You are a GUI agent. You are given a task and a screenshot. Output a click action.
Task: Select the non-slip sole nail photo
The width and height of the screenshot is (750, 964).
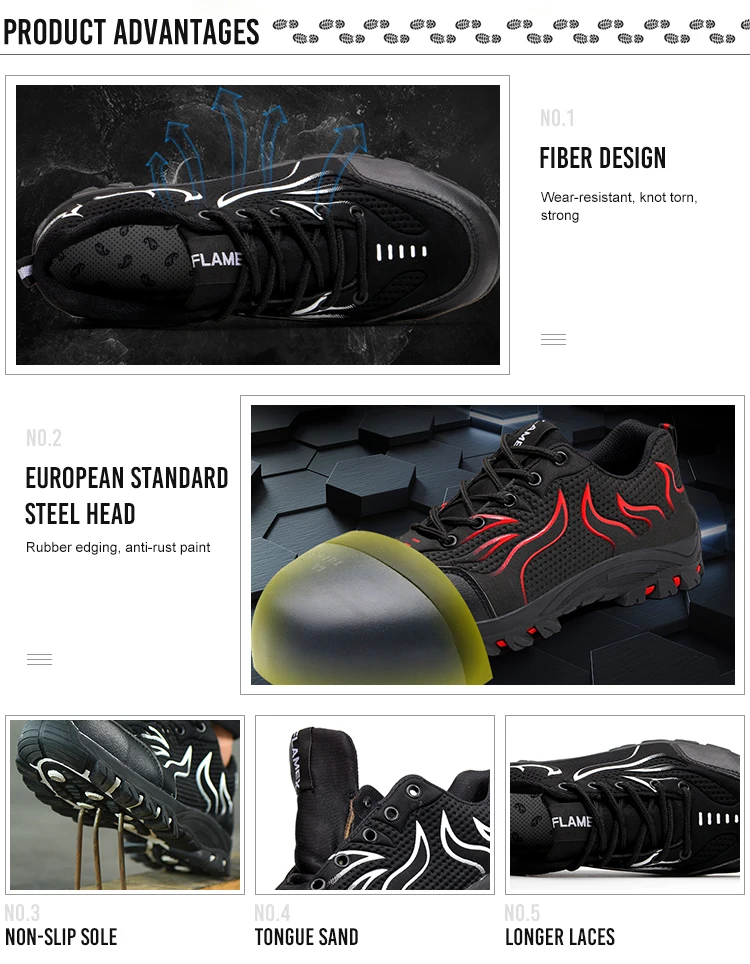(125, 805)
